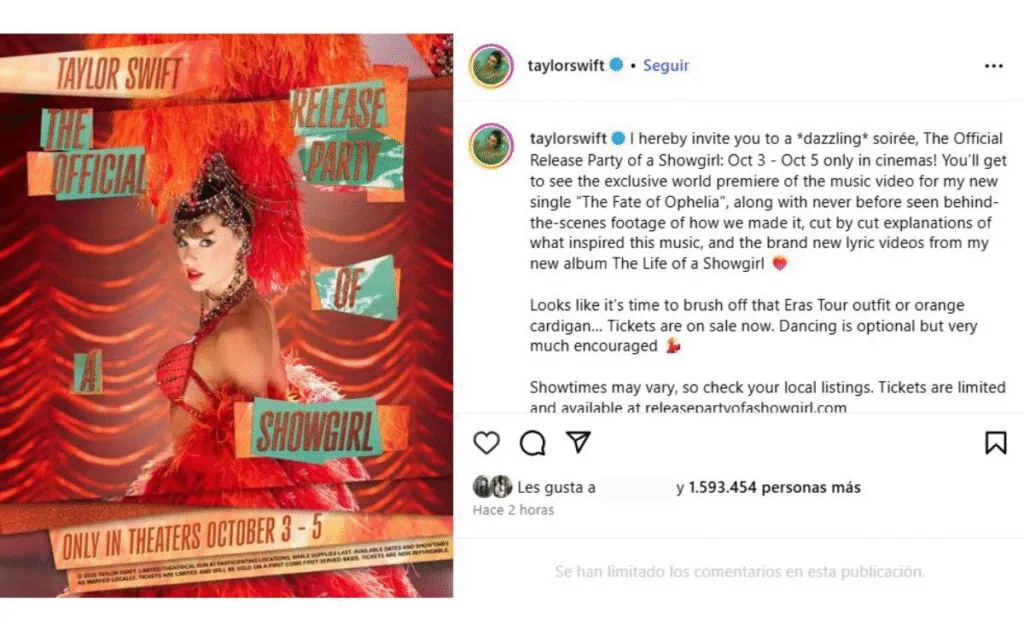Save the post with the bookmark icon

(x=995, y=442)
